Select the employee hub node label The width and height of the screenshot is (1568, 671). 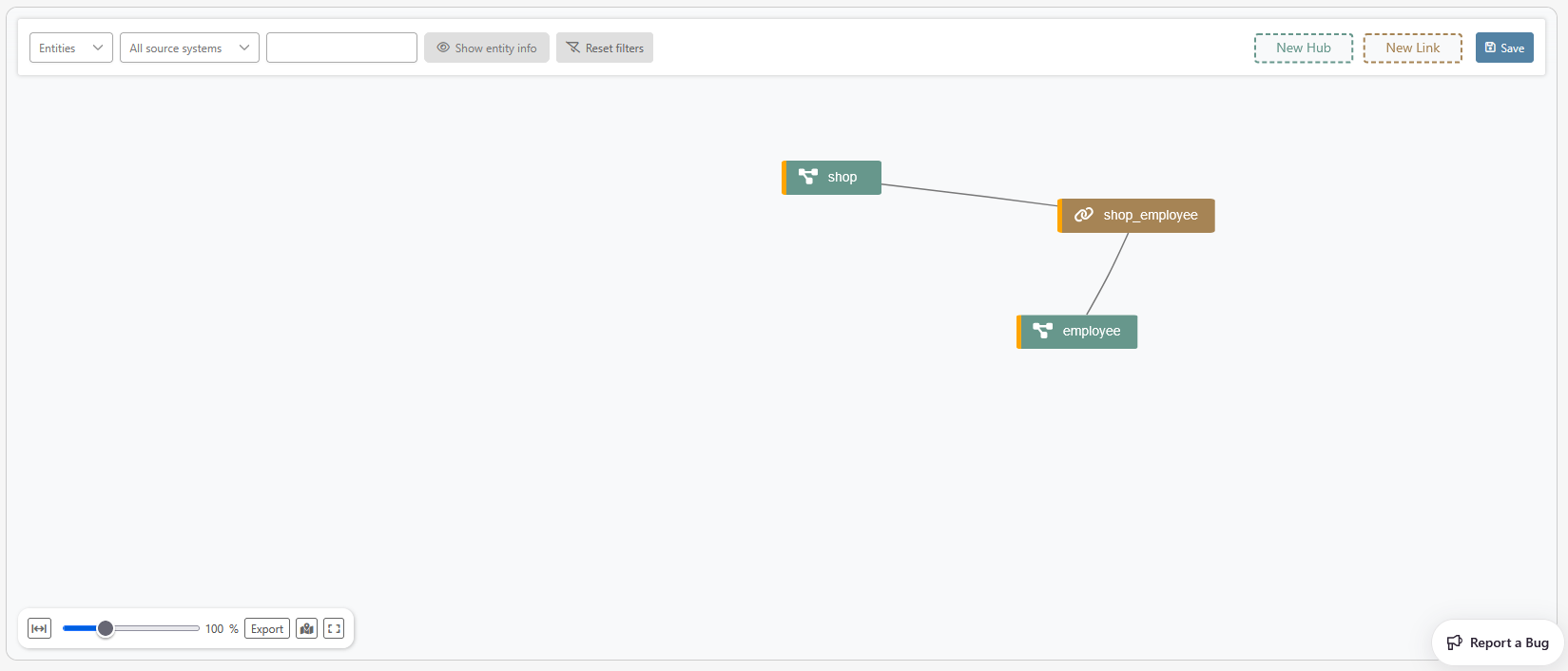1091,331
